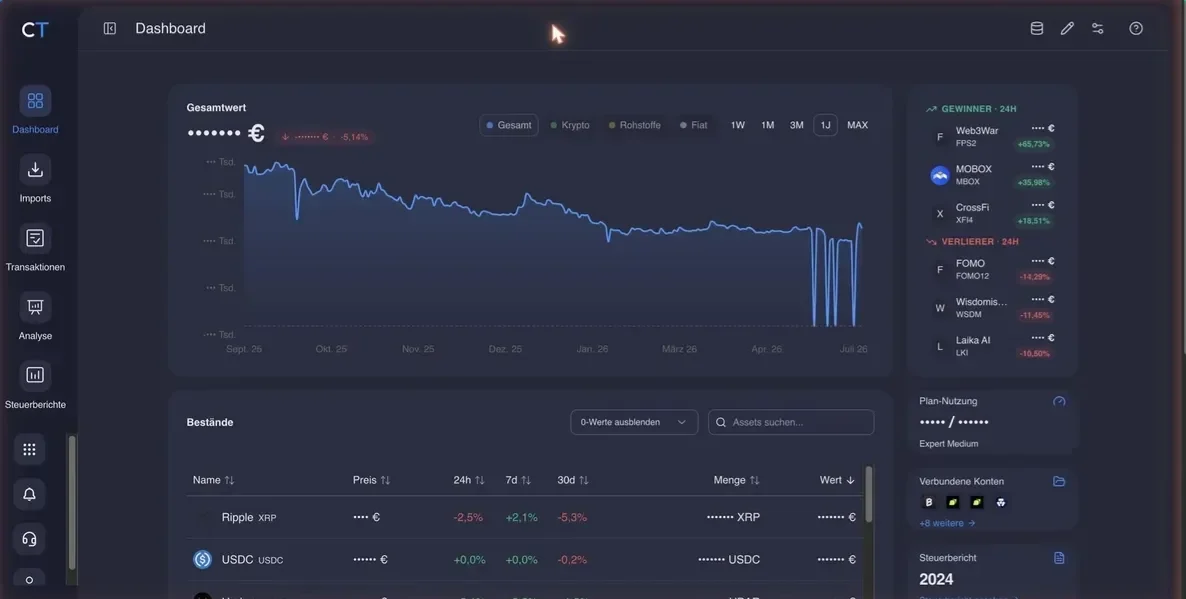This screenshot has height=599, width=1186.
Task: Click the USDC coin icon
Action: pos(202,560)
